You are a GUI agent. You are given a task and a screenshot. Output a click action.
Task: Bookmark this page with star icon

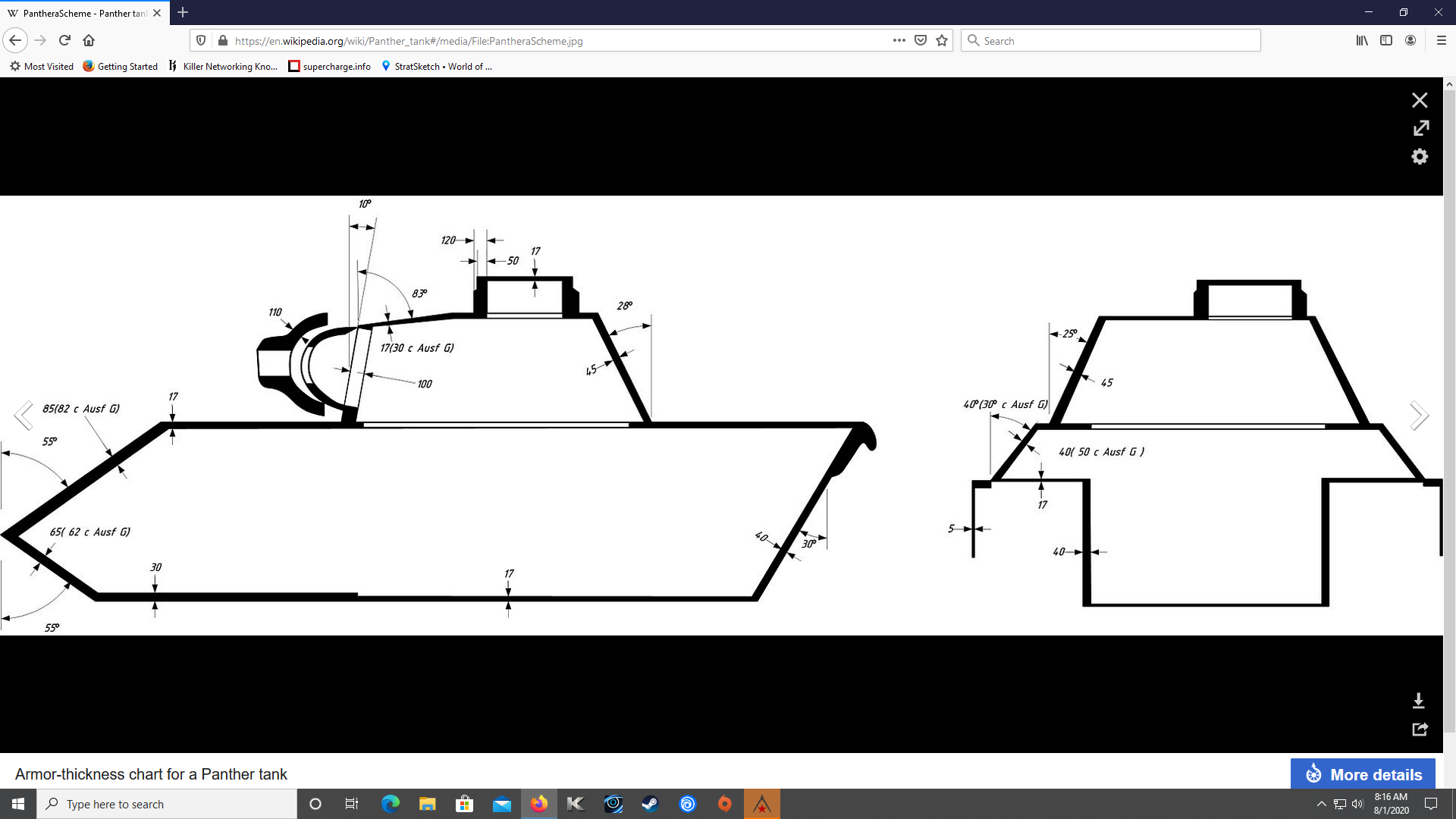click(x=942, y=41)
